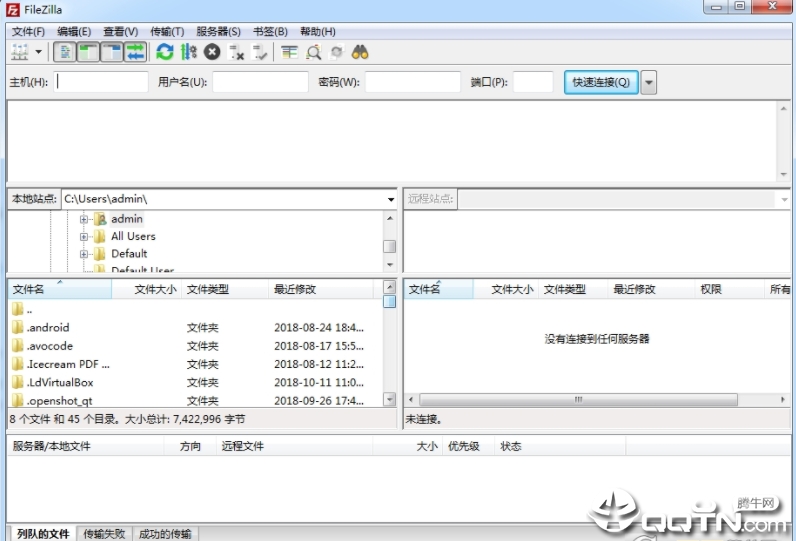Open the 传输(T) menu

point(167,31)
